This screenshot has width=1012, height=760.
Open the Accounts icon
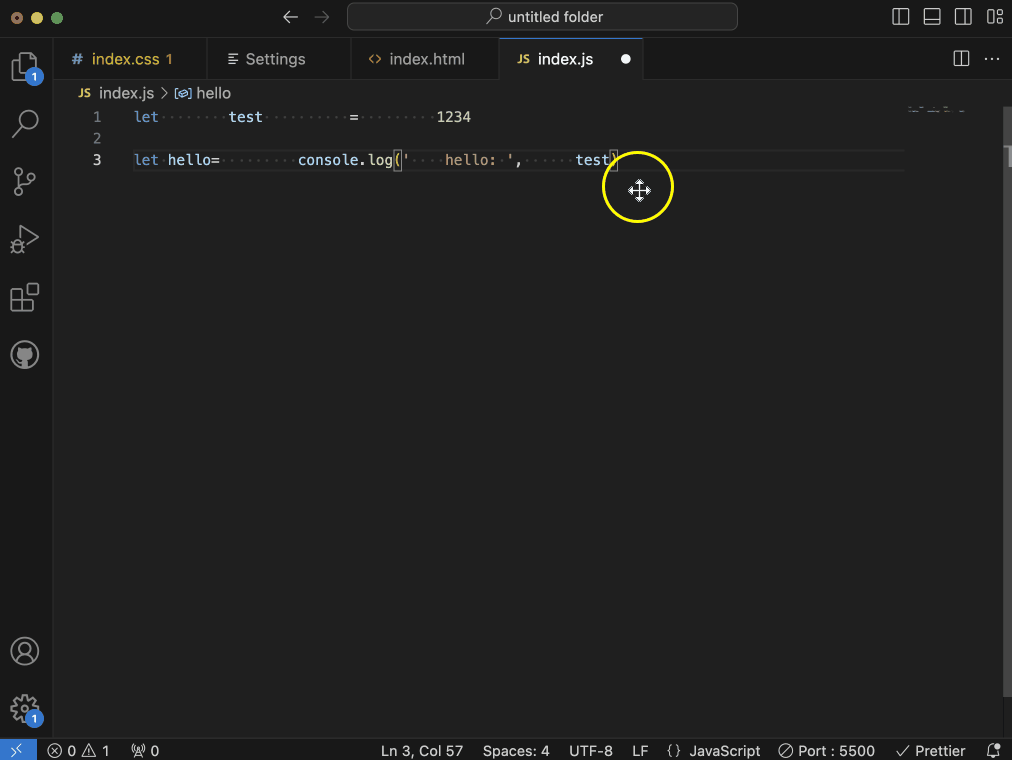[24, 651]
